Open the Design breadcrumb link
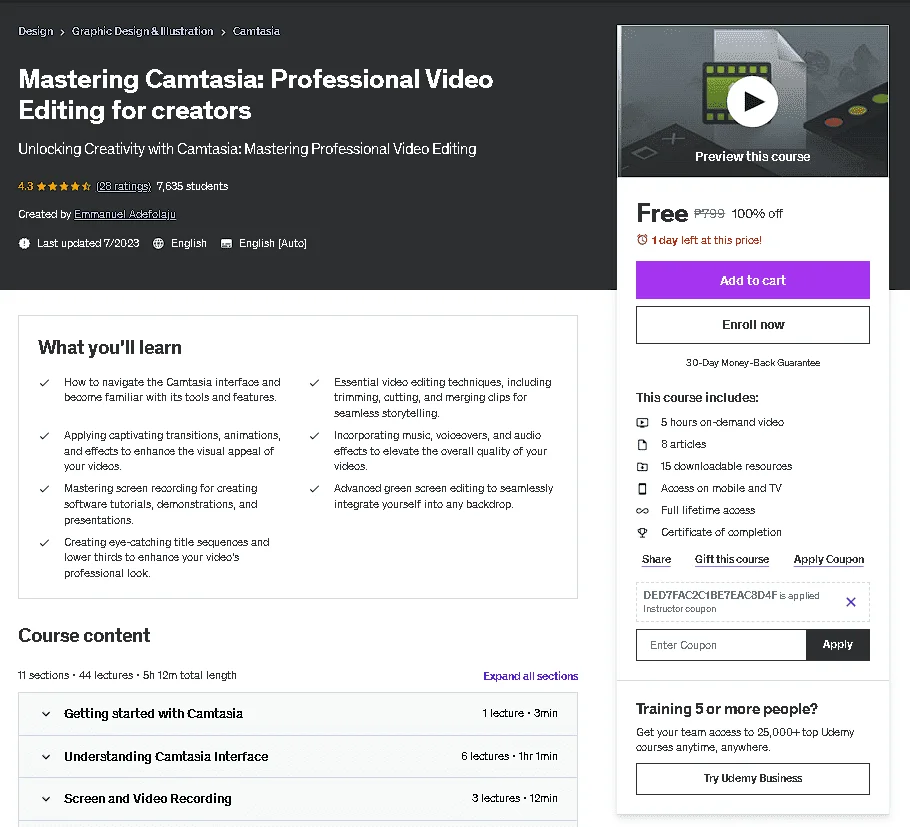This screenshot has width=910, height=827. tap(35, 31)
